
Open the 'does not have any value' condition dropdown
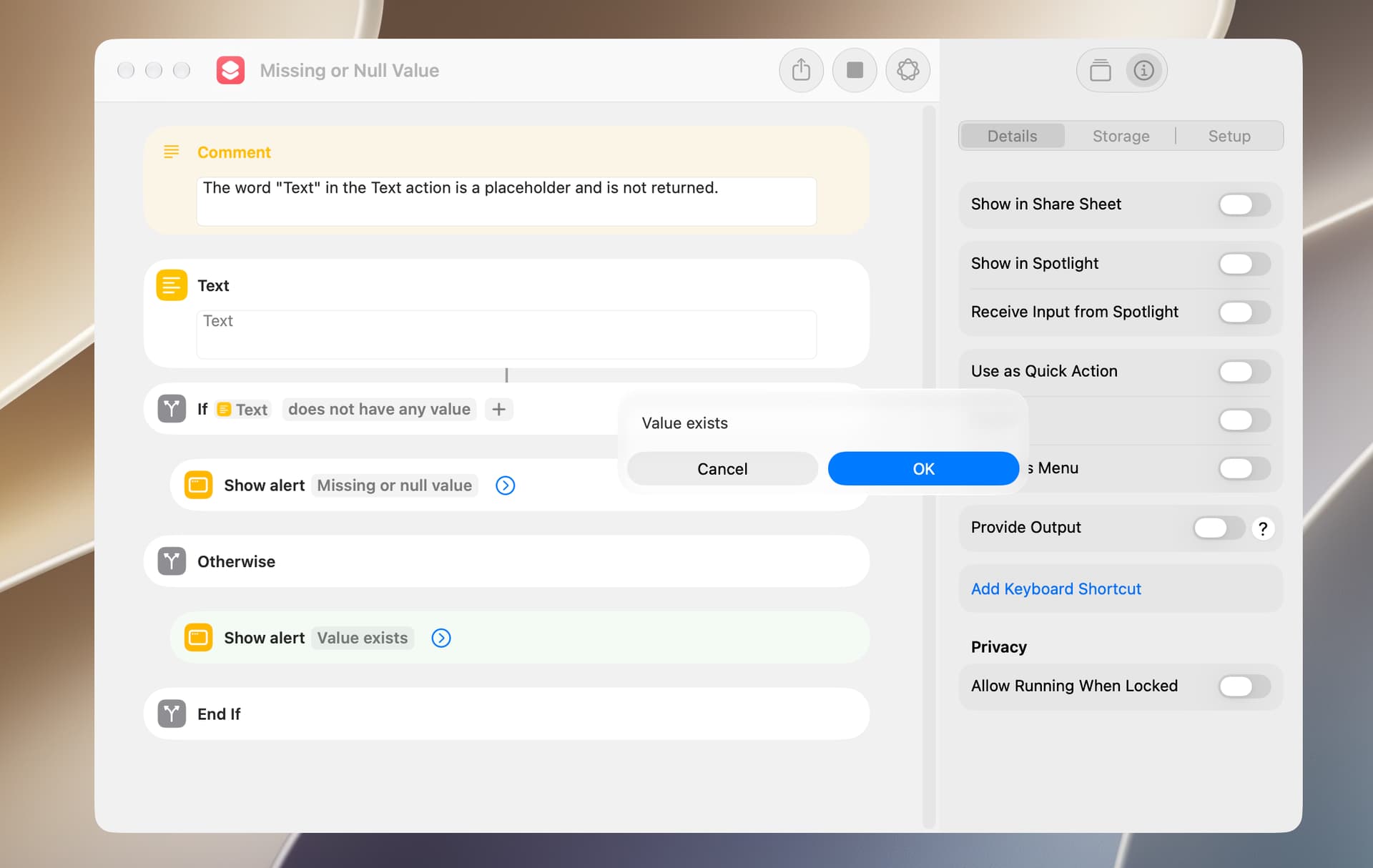[379, 409]
